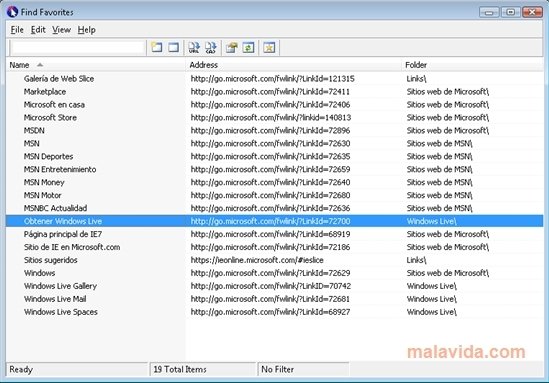
Task: Maximize the Find Favorites window
Action: [x=510, y=12]
